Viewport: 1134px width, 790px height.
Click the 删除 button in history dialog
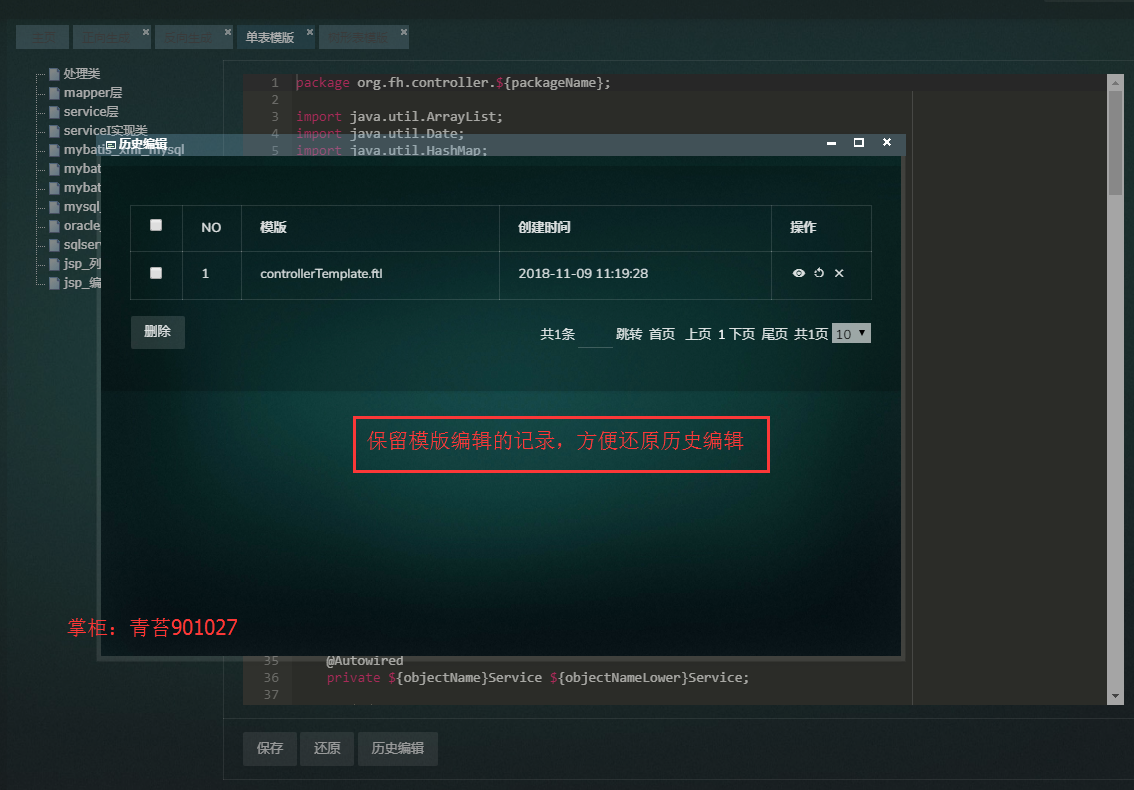[x=158, y=332]
